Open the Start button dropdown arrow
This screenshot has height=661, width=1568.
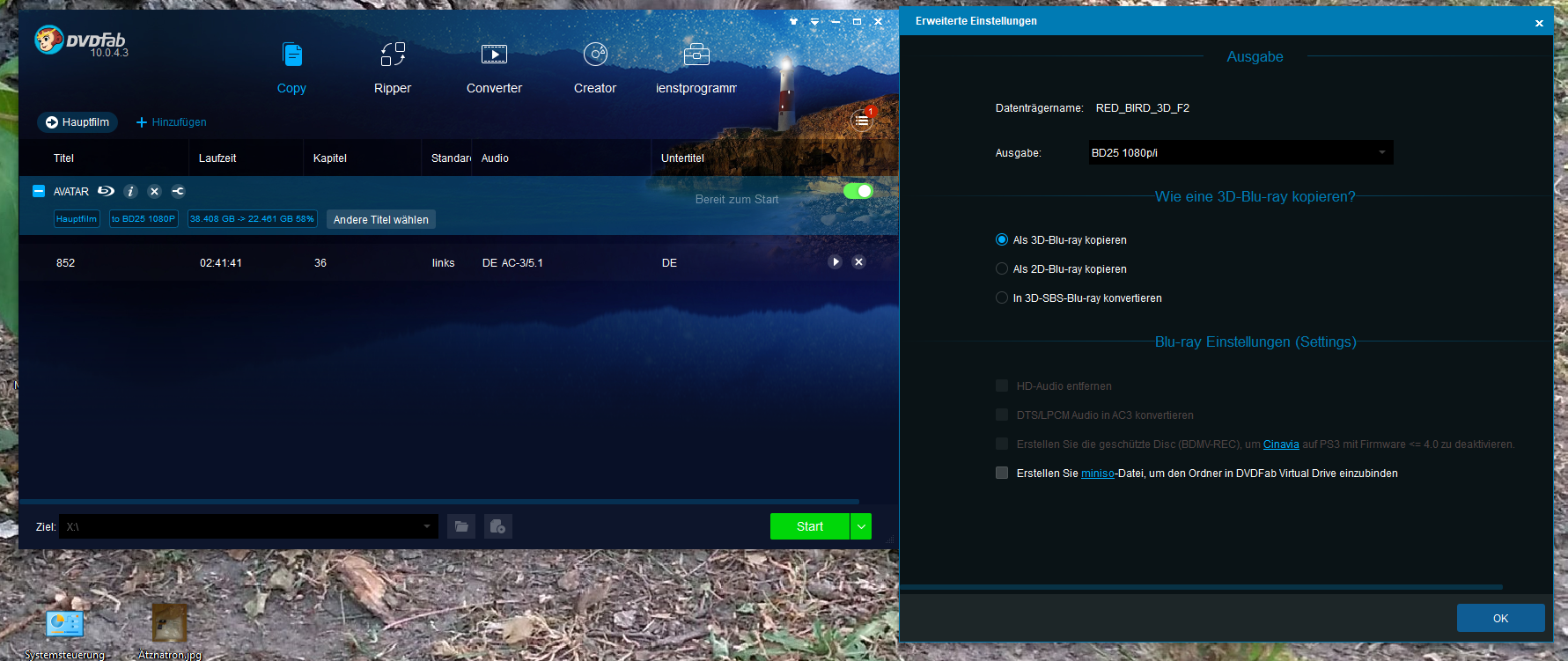pos(861,526)
